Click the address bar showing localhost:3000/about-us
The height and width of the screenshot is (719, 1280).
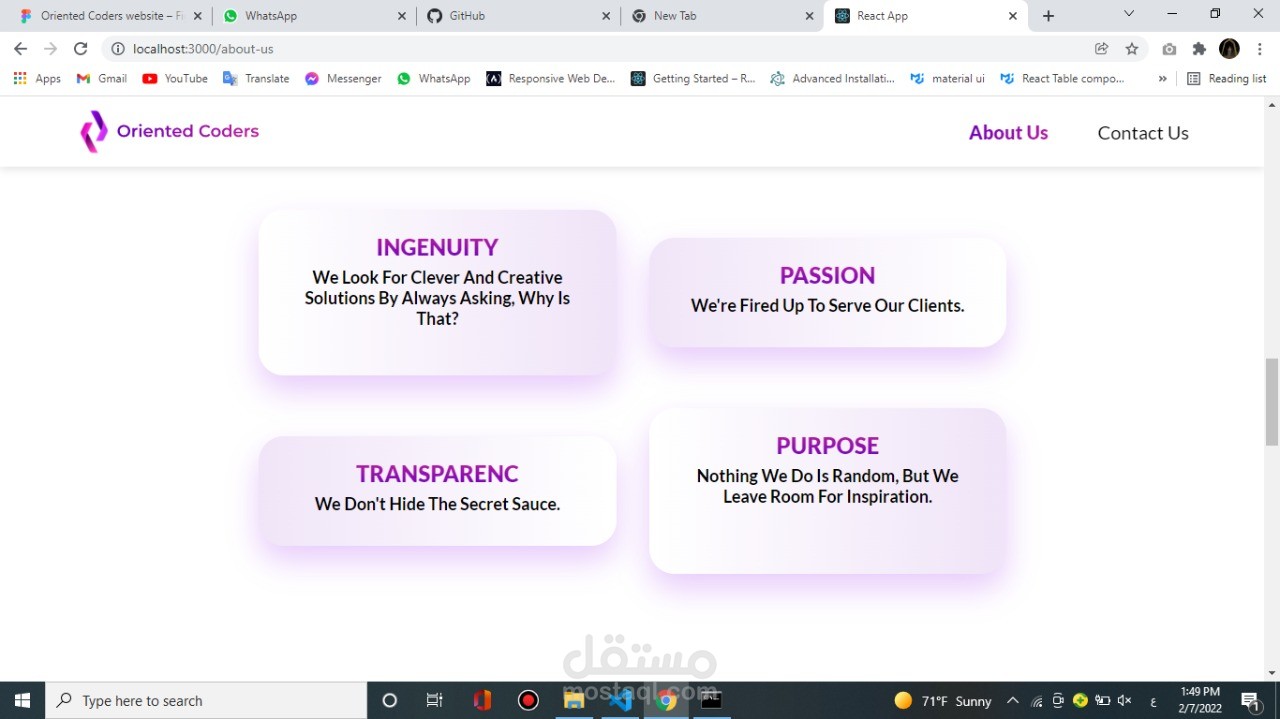(600, 48)
